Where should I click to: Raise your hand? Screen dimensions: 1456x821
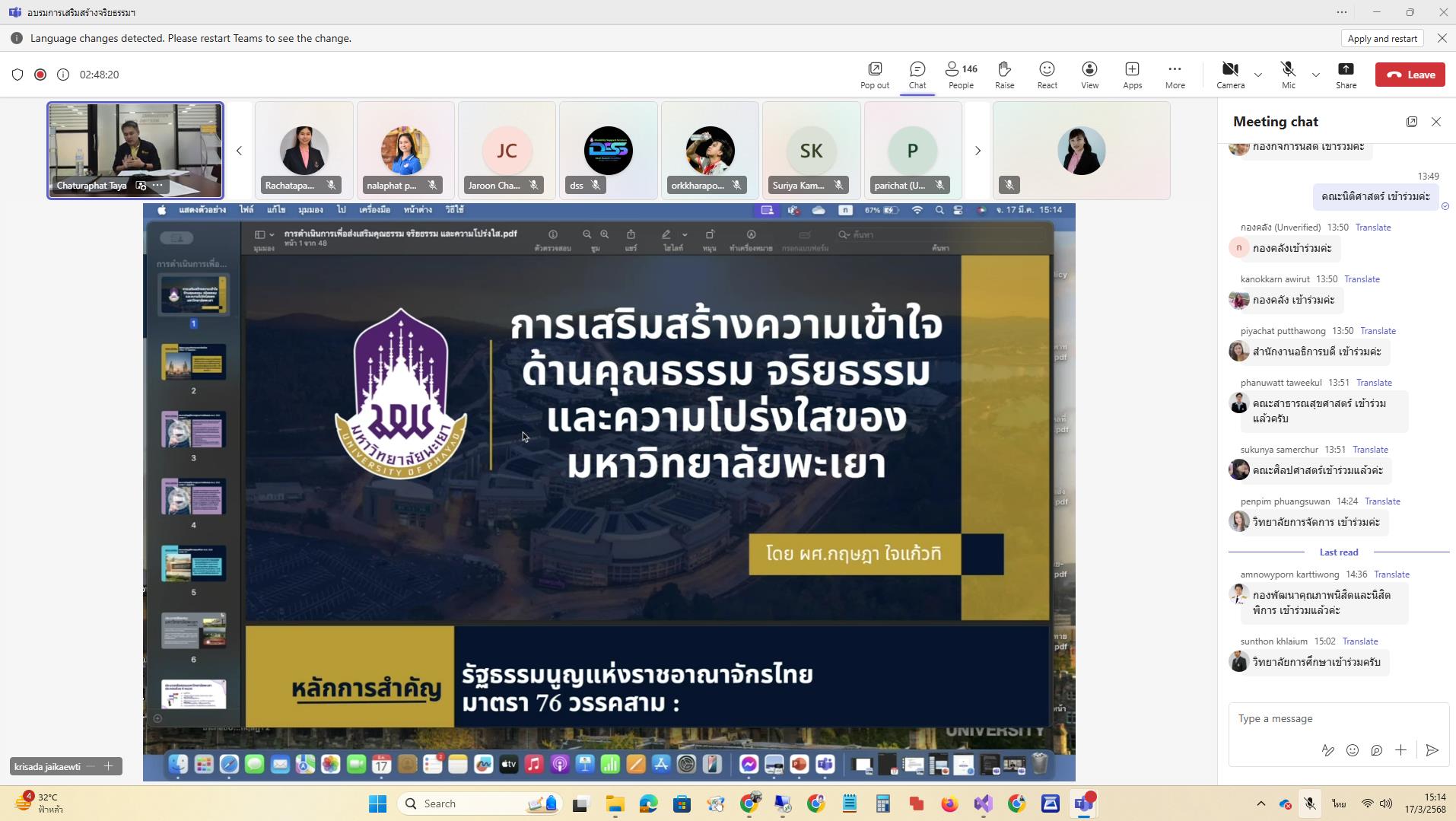pos(1005,75)
